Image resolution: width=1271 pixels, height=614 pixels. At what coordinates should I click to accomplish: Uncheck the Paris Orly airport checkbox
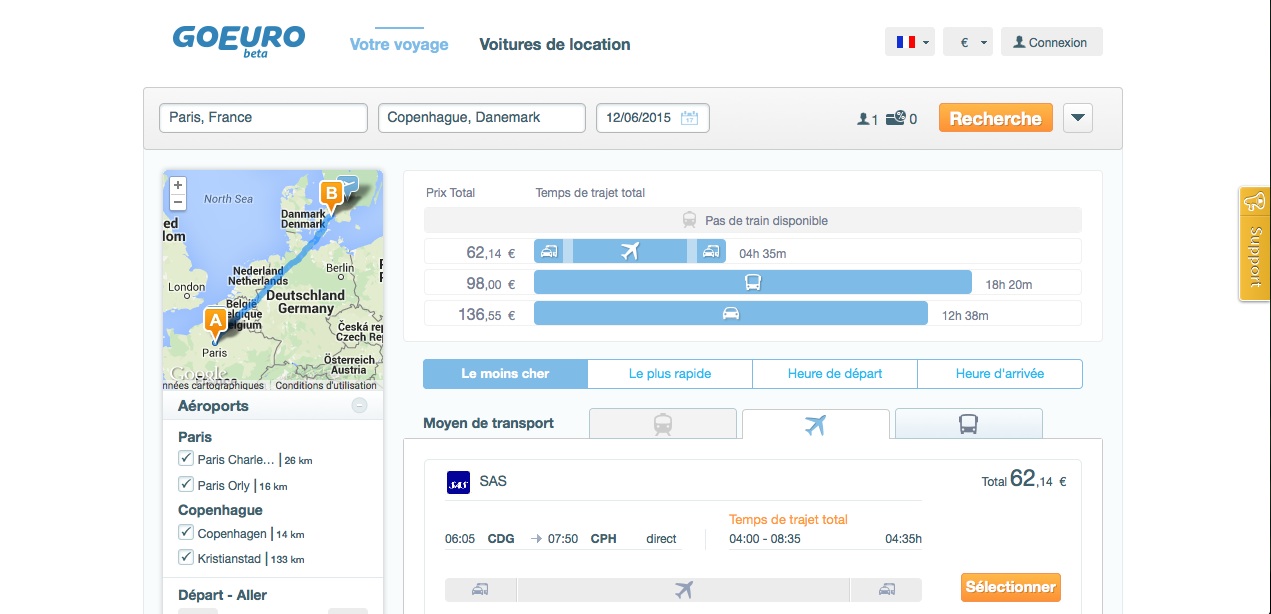pyautogui.click(x=185, y=484)
